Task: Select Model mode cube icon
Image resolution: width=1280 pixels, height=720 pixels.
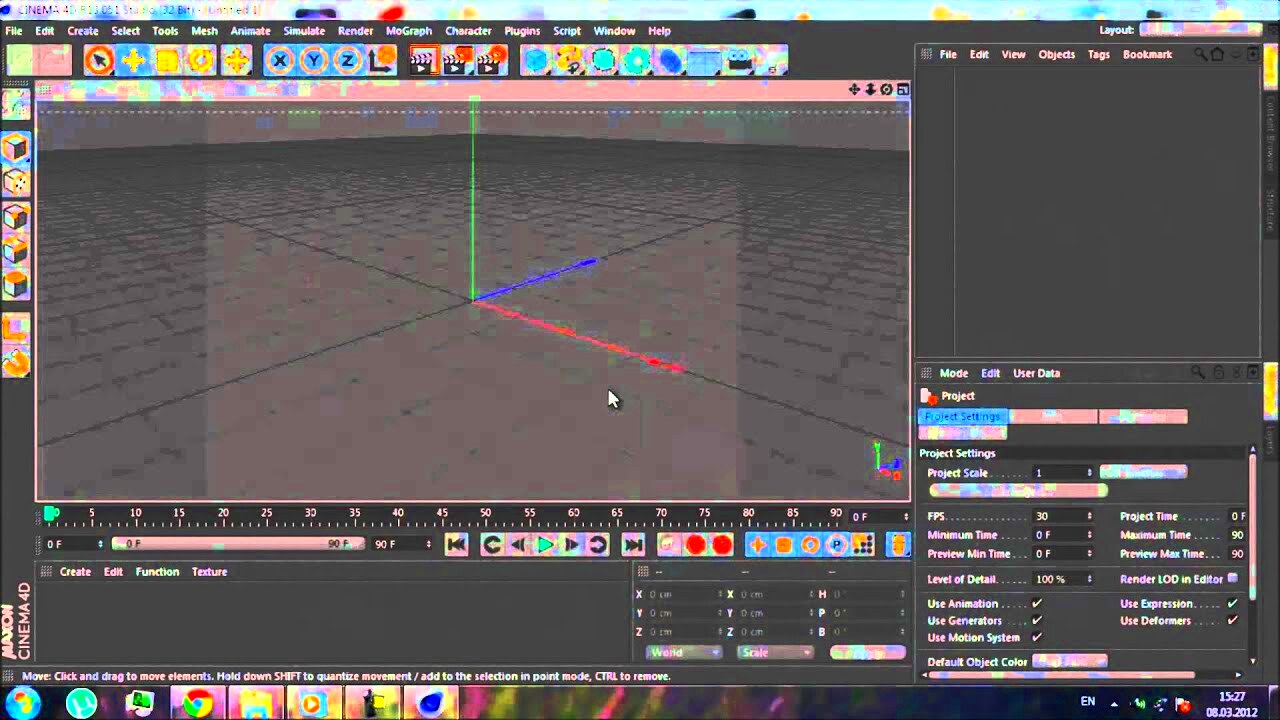Action: pyautogui.click(x=16, y=148)
